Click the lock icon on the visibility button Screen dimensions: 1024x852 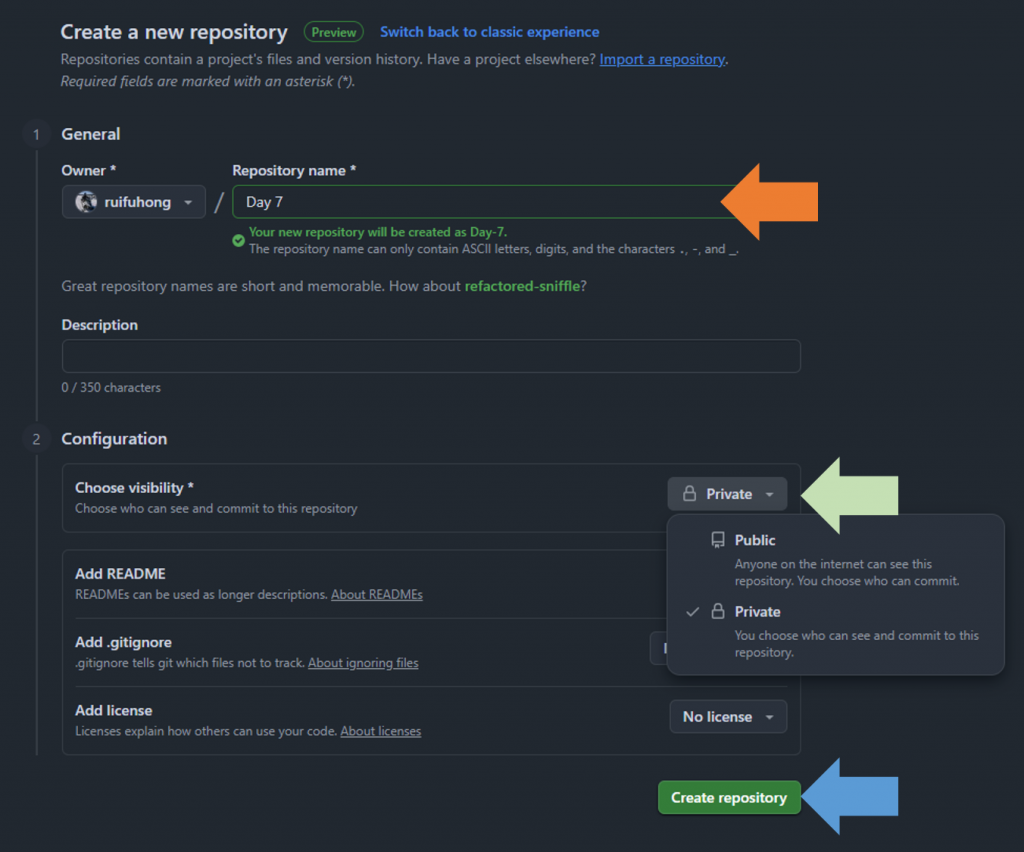(689, 494)
